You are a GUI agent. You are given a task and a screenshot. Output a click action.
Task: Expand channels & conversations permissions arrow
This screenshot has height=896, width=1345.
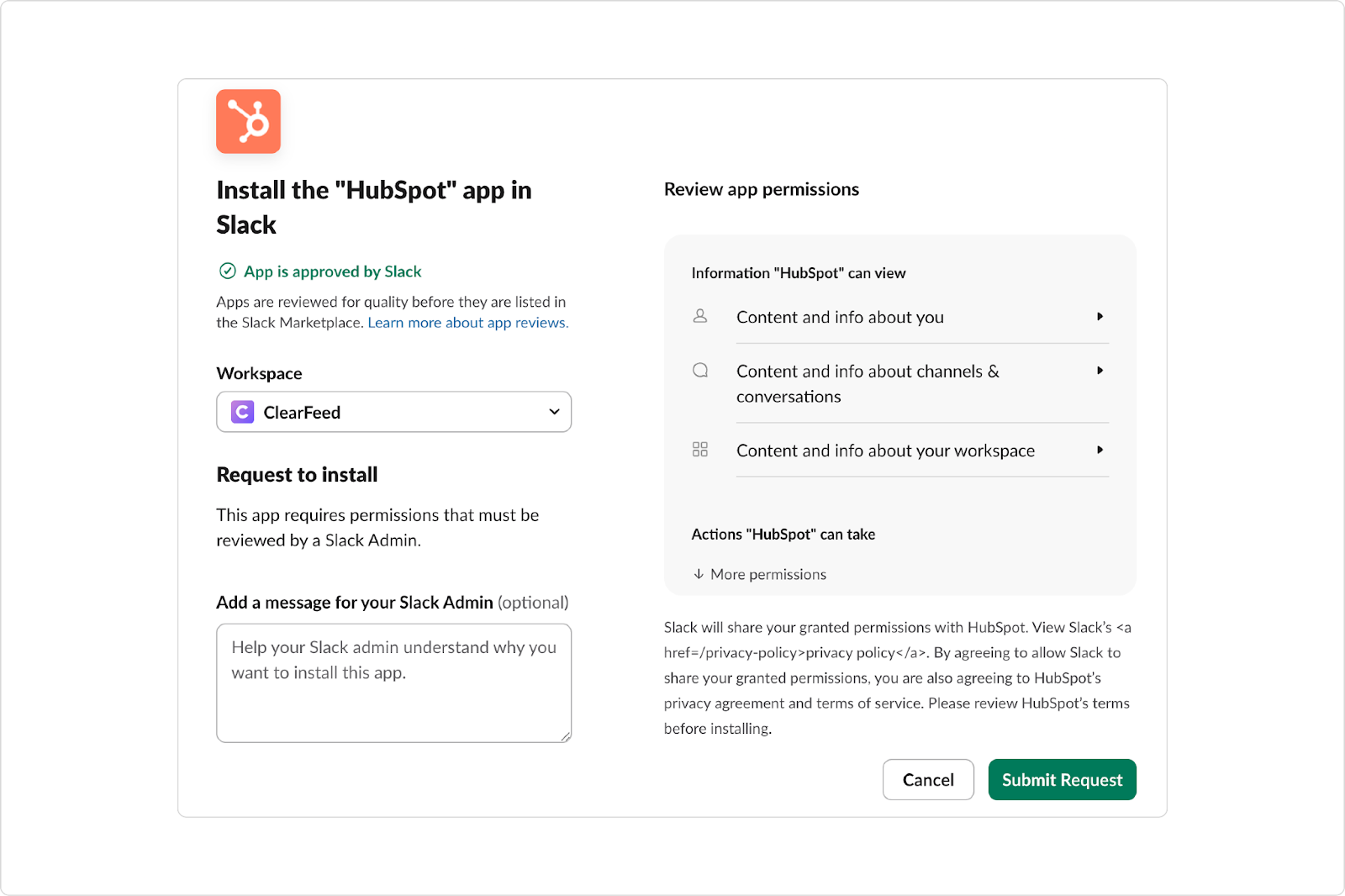1100,371
